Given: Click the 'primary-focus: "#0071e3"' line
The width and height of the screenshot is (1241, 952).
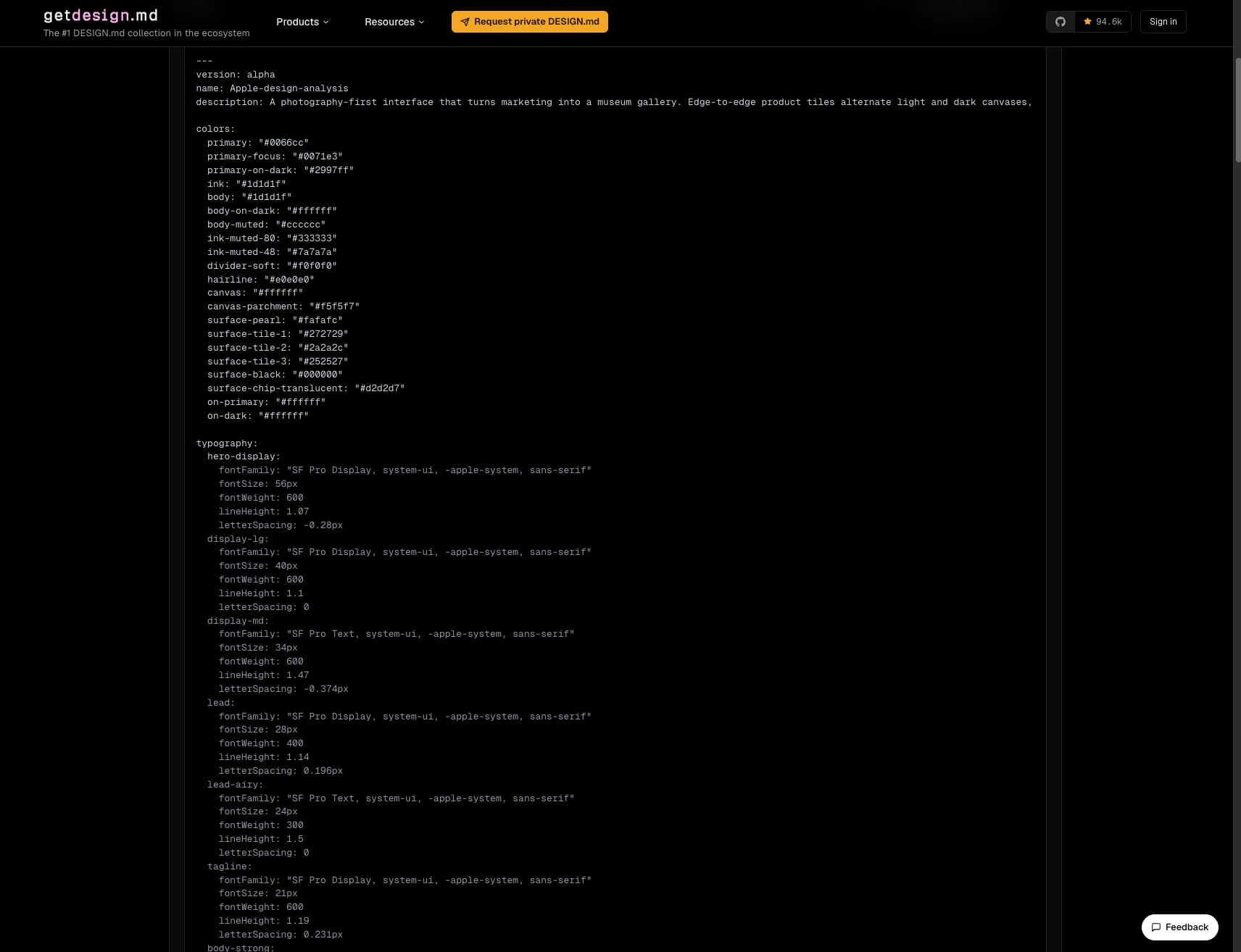Looking at the screenshot, I should [275, 156].
